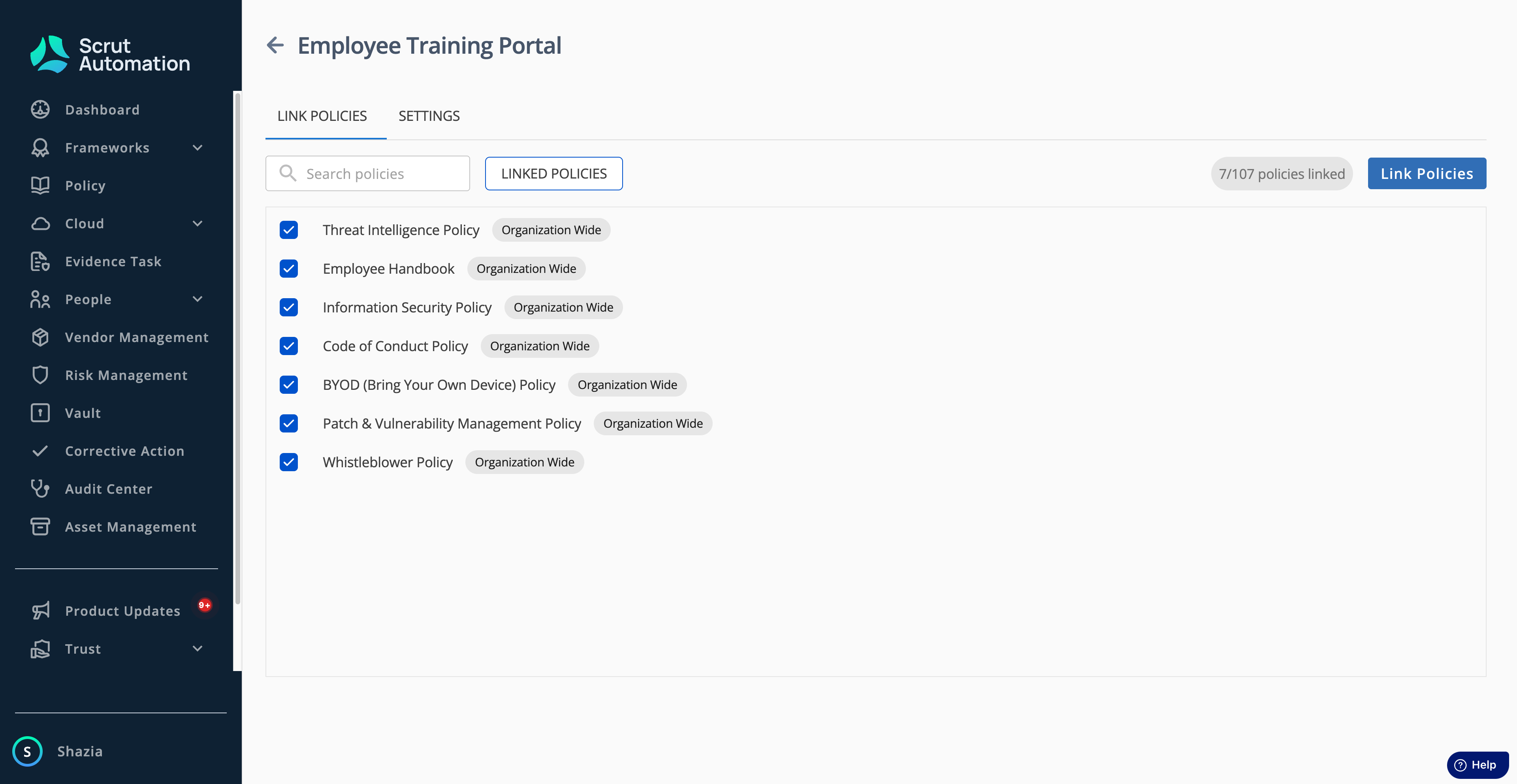
Task: Open Vault from the sidebar
Action: [83, 413]
